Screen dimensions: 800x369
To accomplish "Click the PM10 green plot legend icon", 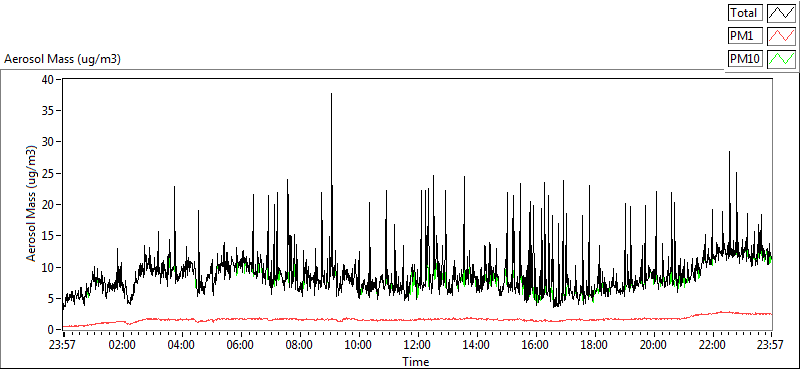I will 782,59.
